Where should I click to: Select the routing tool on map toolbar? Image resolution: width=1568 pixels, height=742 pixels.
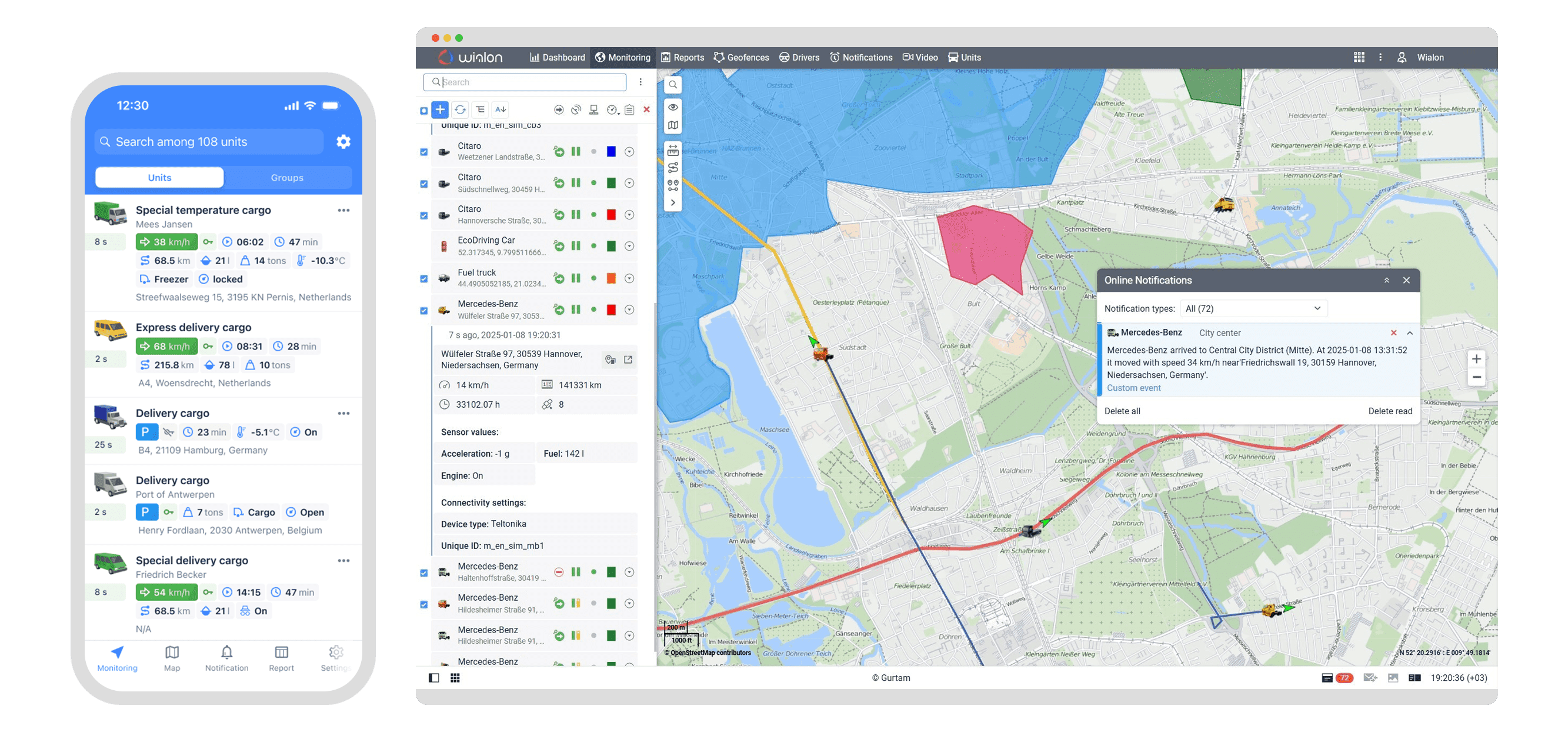point(673,168)
